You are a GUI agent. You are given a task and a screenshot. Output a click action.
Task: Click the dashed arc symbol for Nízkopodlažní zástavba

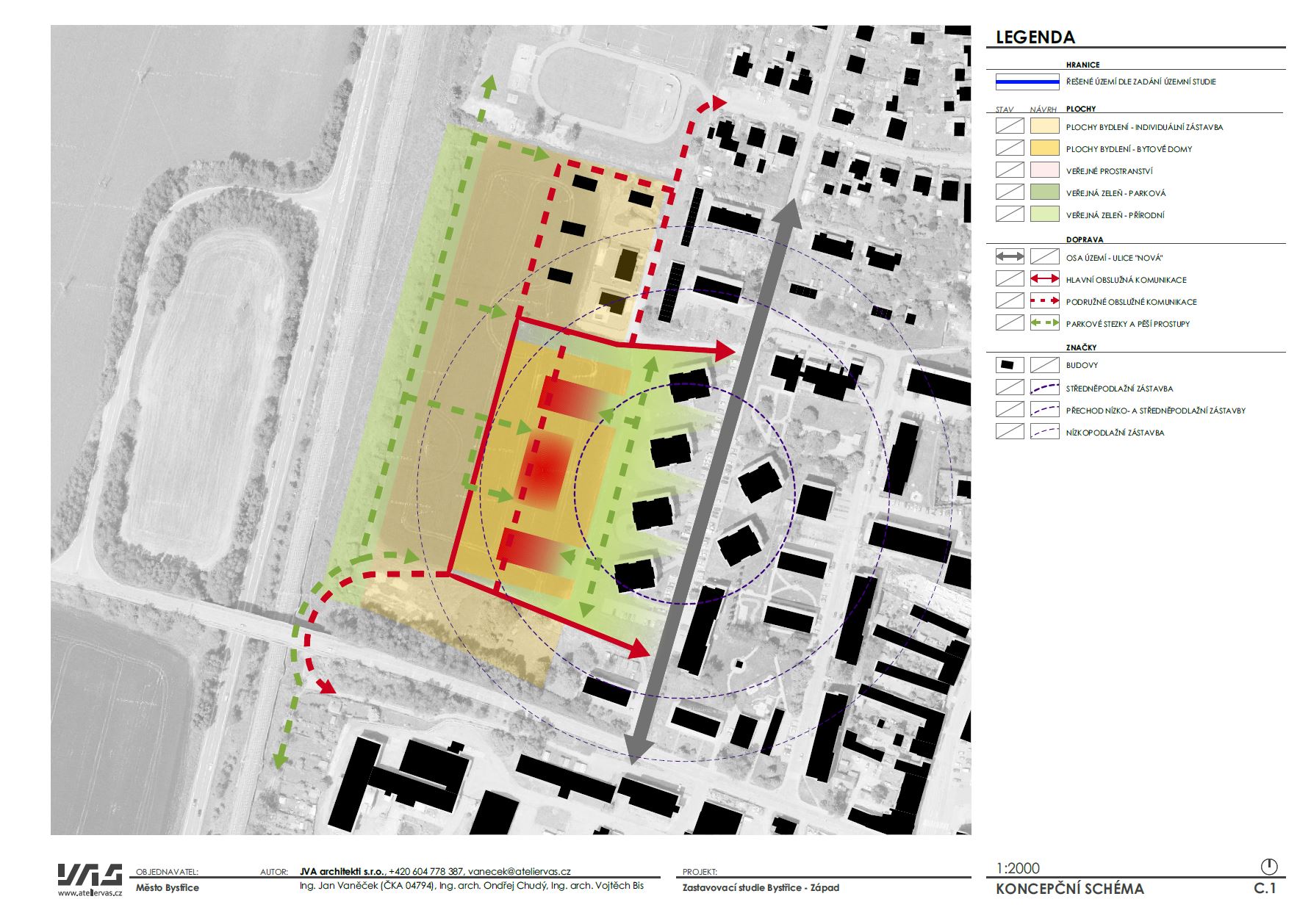1044,432
